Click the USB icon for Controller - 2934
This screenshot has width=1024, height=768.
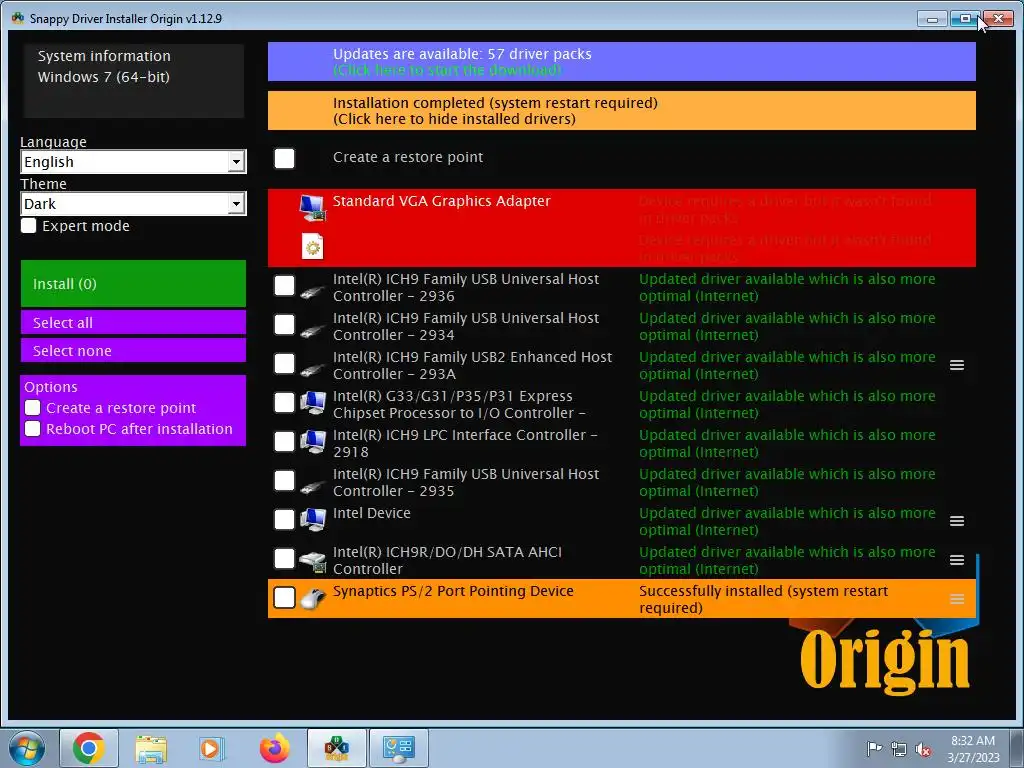pos(313,331)
